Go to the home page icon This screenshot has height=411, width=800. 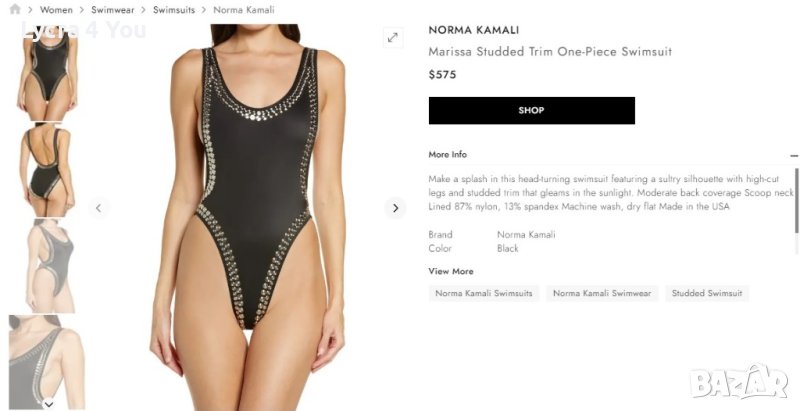[x=15, y=9]
